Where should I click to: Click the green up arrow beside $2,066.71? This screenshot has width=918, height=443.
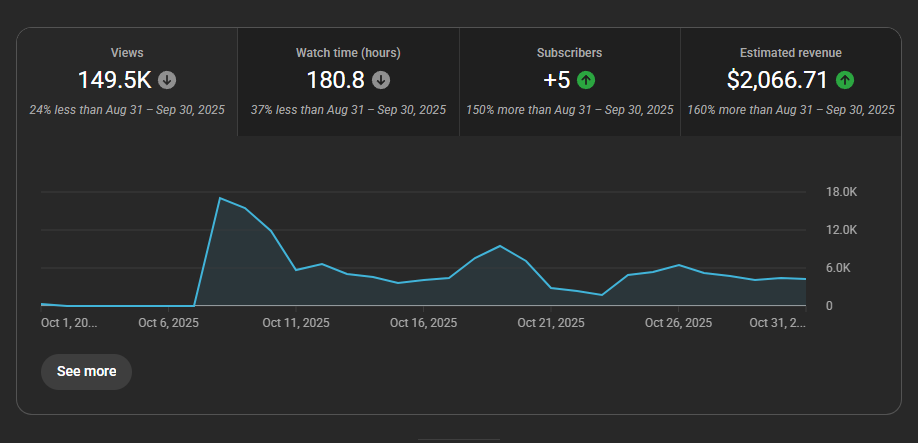point(845,80)
